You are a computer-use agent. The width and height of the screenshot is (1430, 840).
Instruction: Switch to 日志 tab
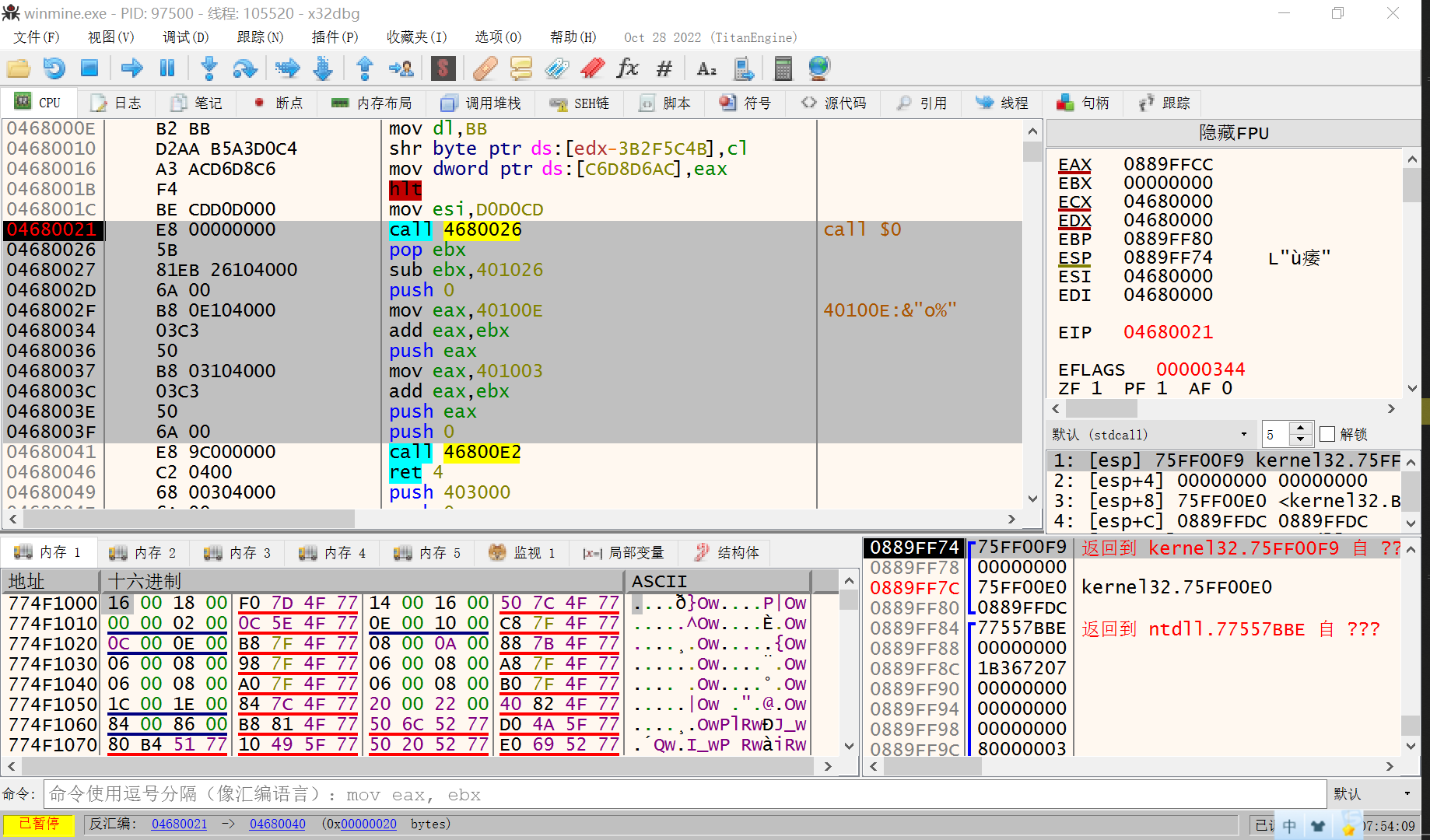[116, 103]
